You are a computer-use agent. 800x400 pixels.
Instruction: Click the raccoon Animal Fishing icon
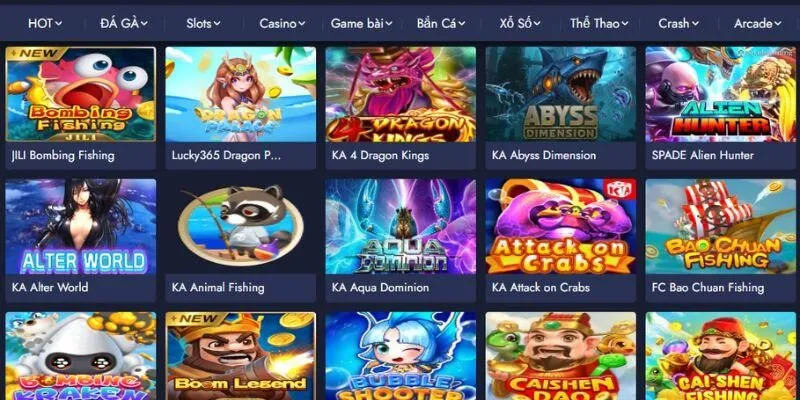[240, 226]
